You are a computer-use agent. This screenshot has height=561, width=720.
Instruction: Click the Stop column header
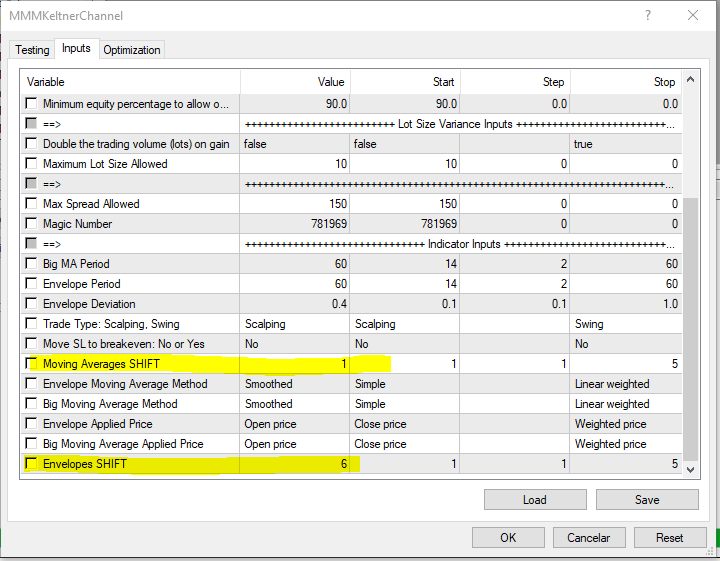626,82
